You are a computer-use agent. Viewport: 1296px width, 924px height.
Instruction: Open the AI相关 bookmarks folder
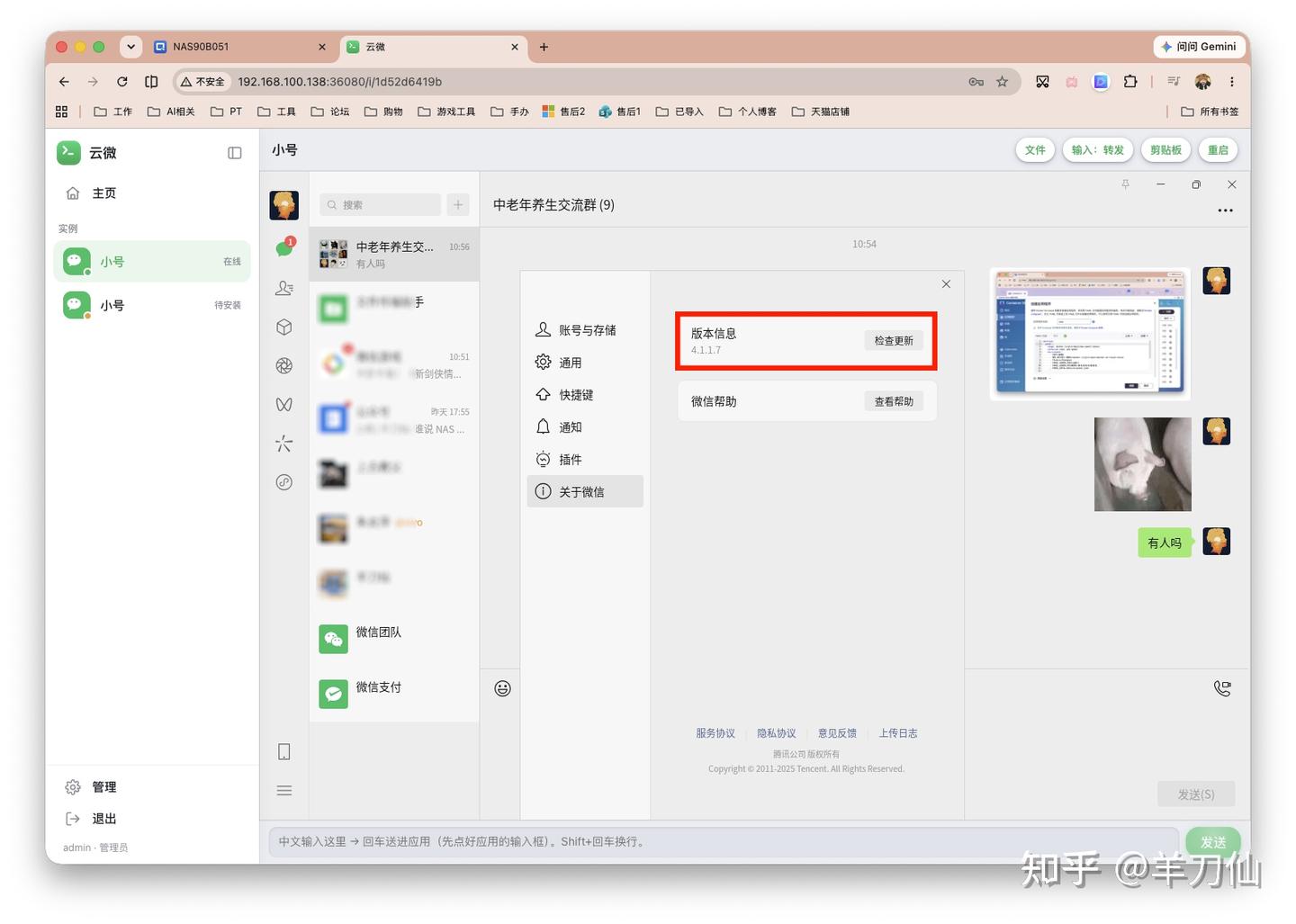171,112
